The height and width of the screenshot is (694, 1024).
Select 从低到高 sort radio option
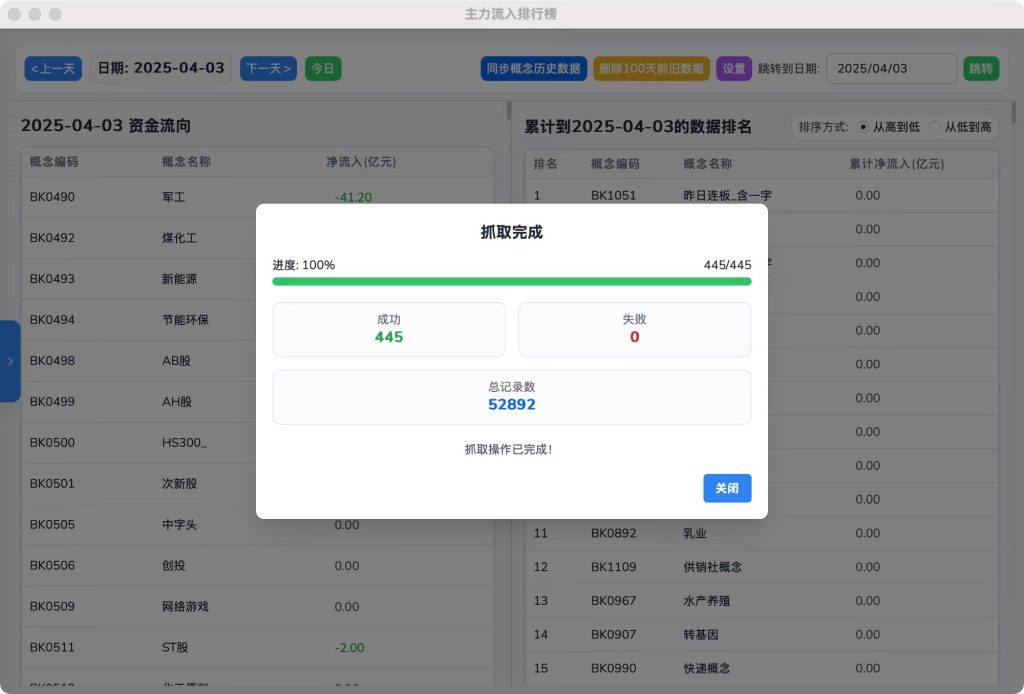[935, 127]
